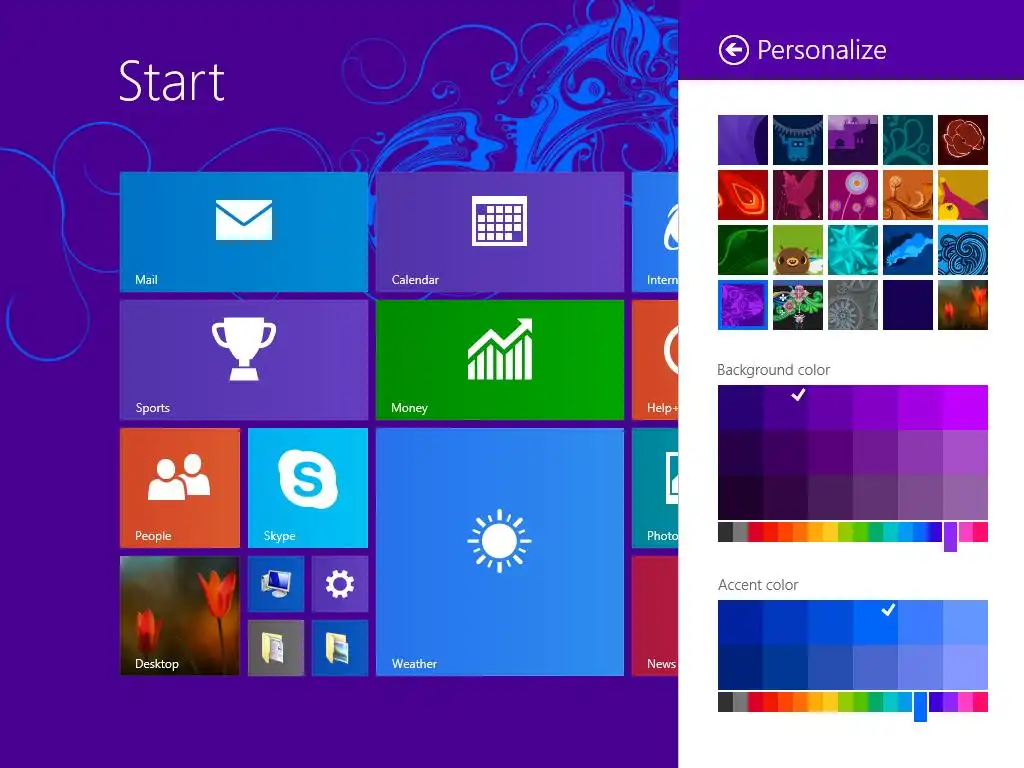The image size is (1024, 768).
Task: Open the Photos tile
Action: (x=655, y=488)
